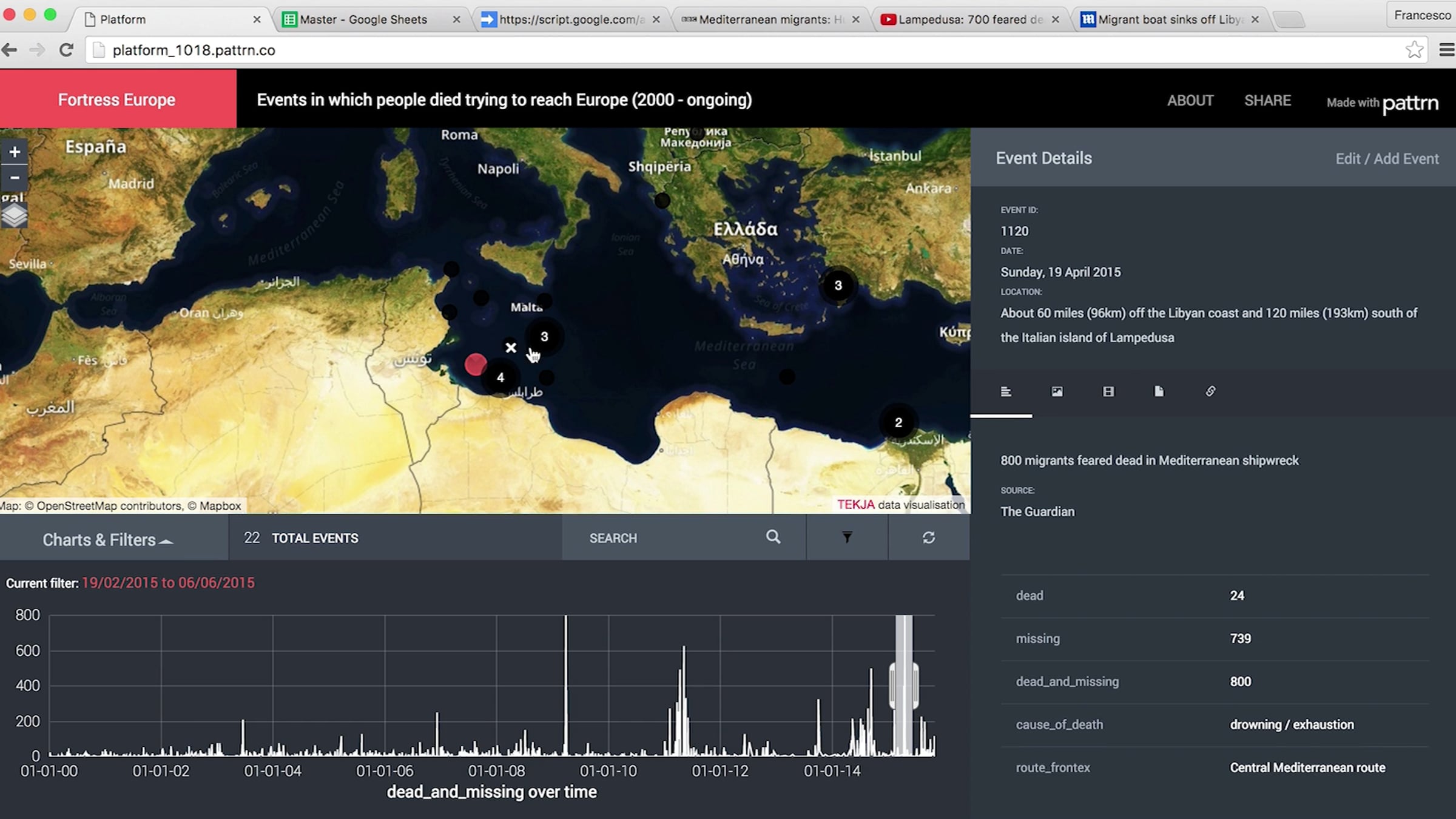Open the photos tab icon
The height and width of the screenshot is (819, 1456).
click(x=1057, y=392)
